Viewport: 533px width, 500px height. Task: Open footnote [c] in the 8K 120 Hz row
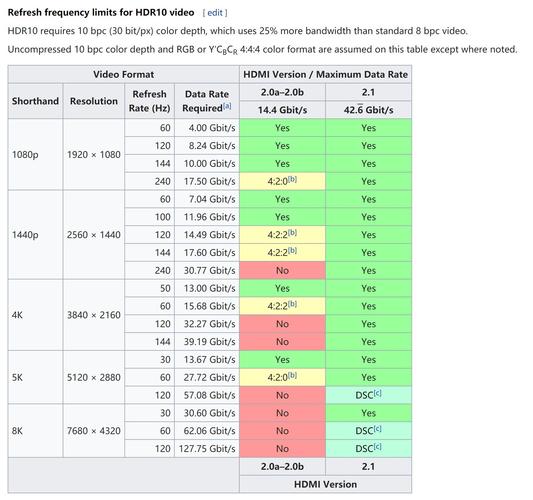tap(377, 446)
